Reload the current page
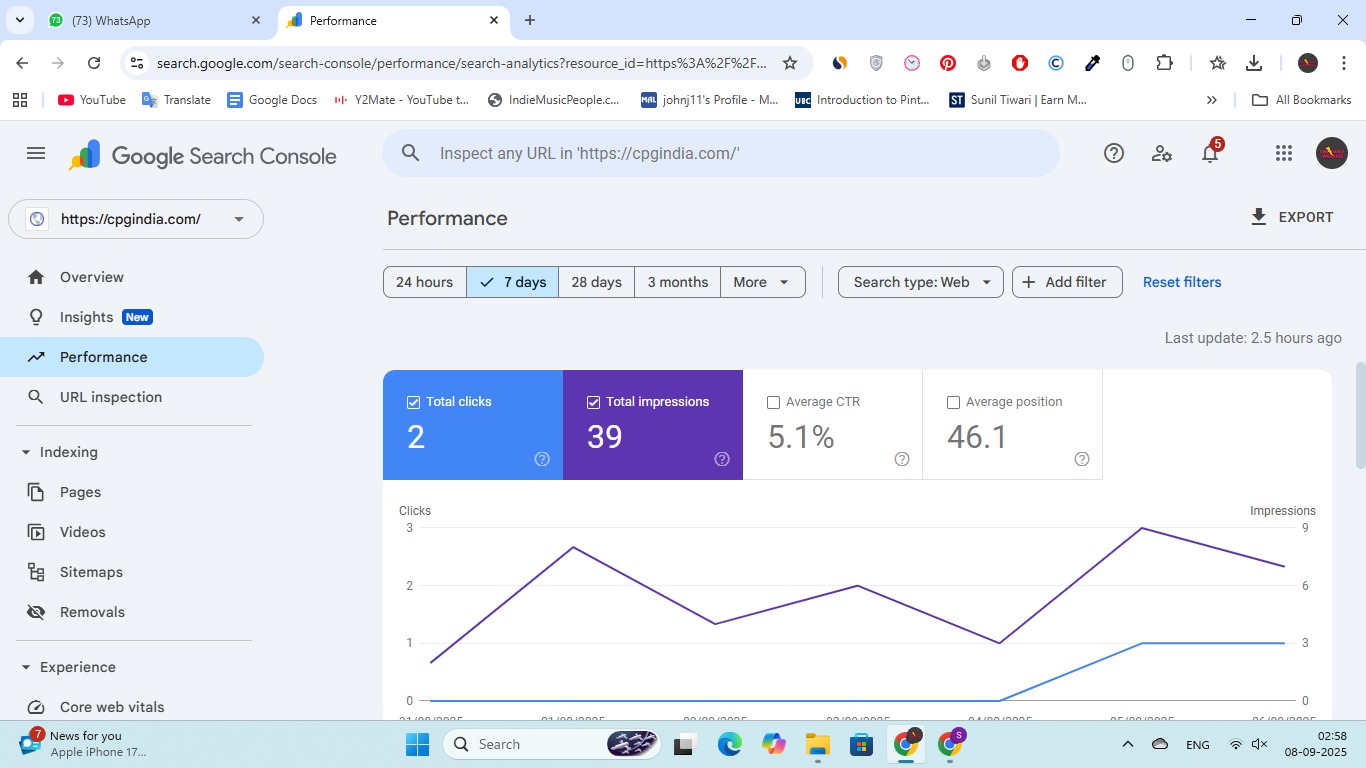Screen dimensions: 1366x768 94,63
